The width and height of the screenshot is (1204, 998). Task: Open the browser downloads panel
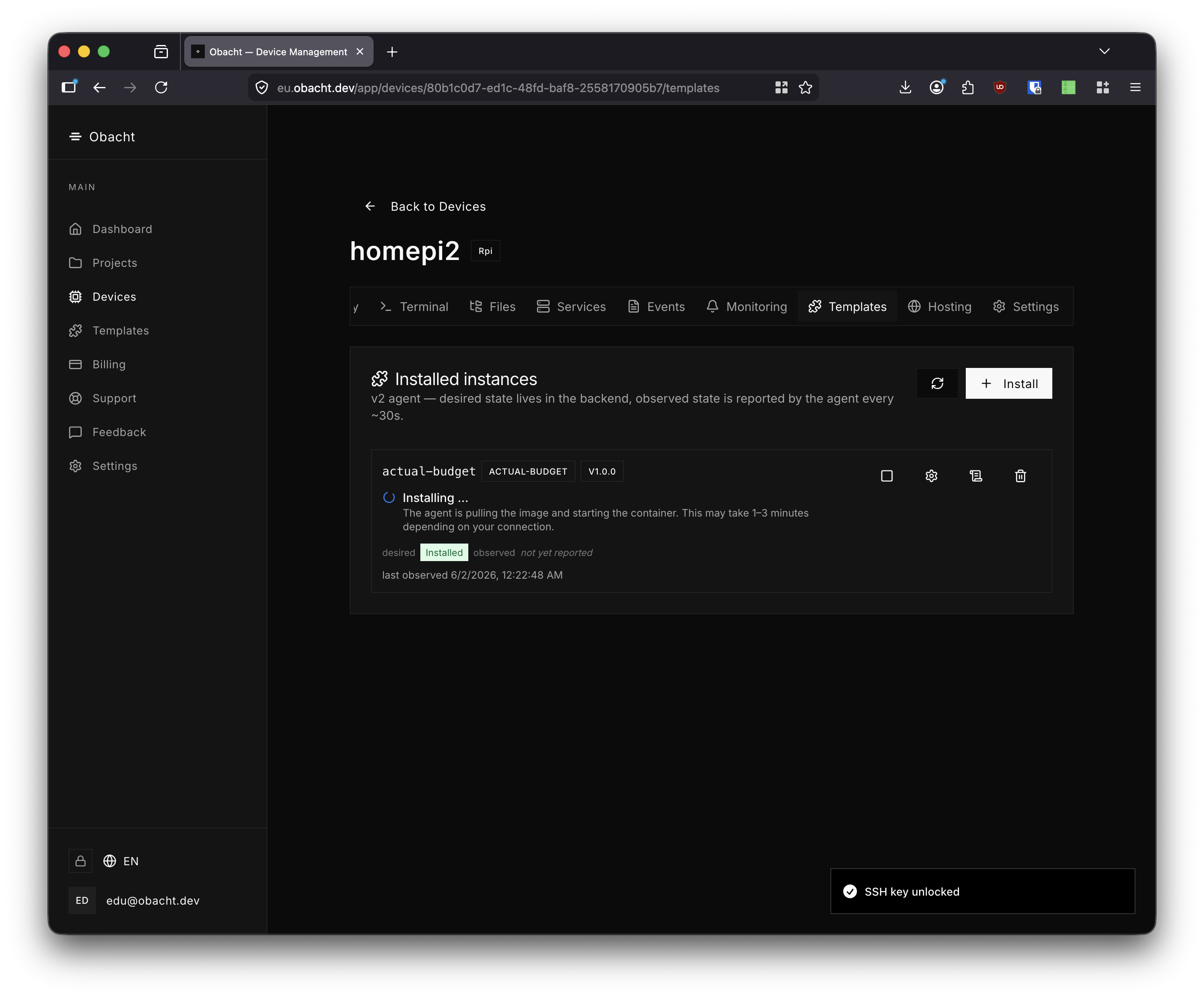click(905, 87)
